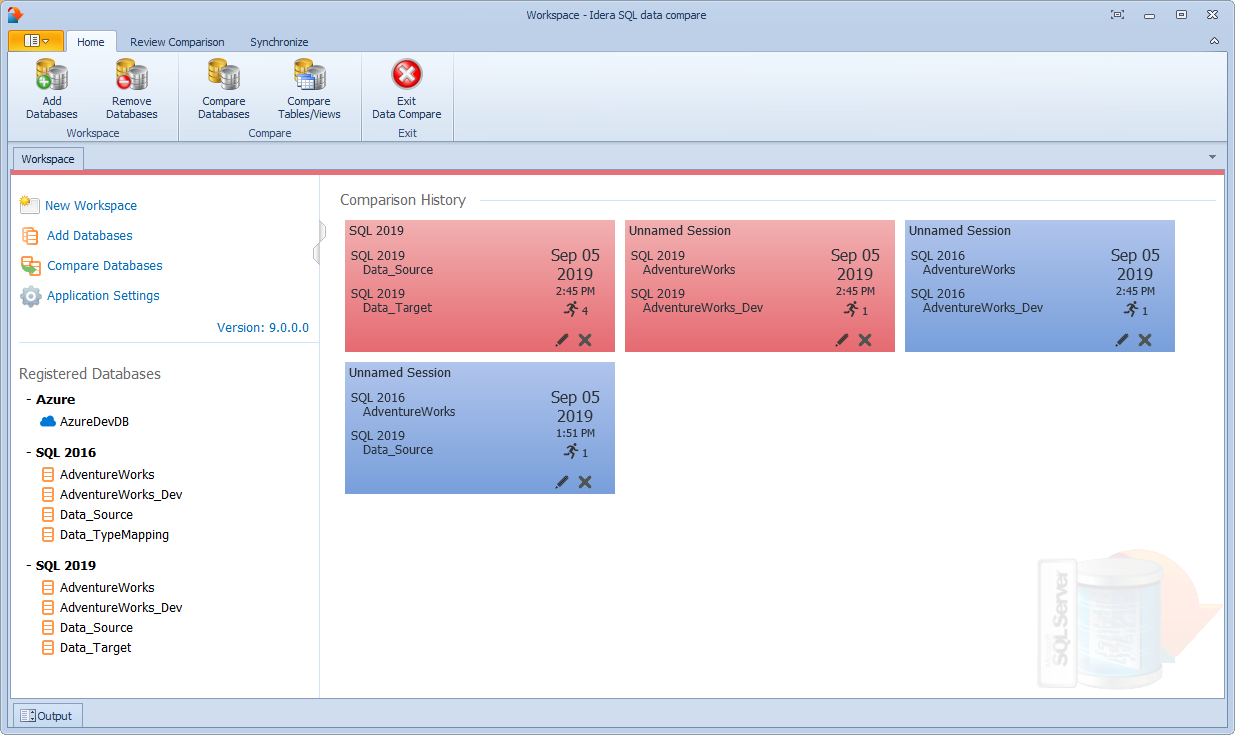Open the orange application menu dropdown
This screenshot has height=735, width=1235.
(36, 41)
